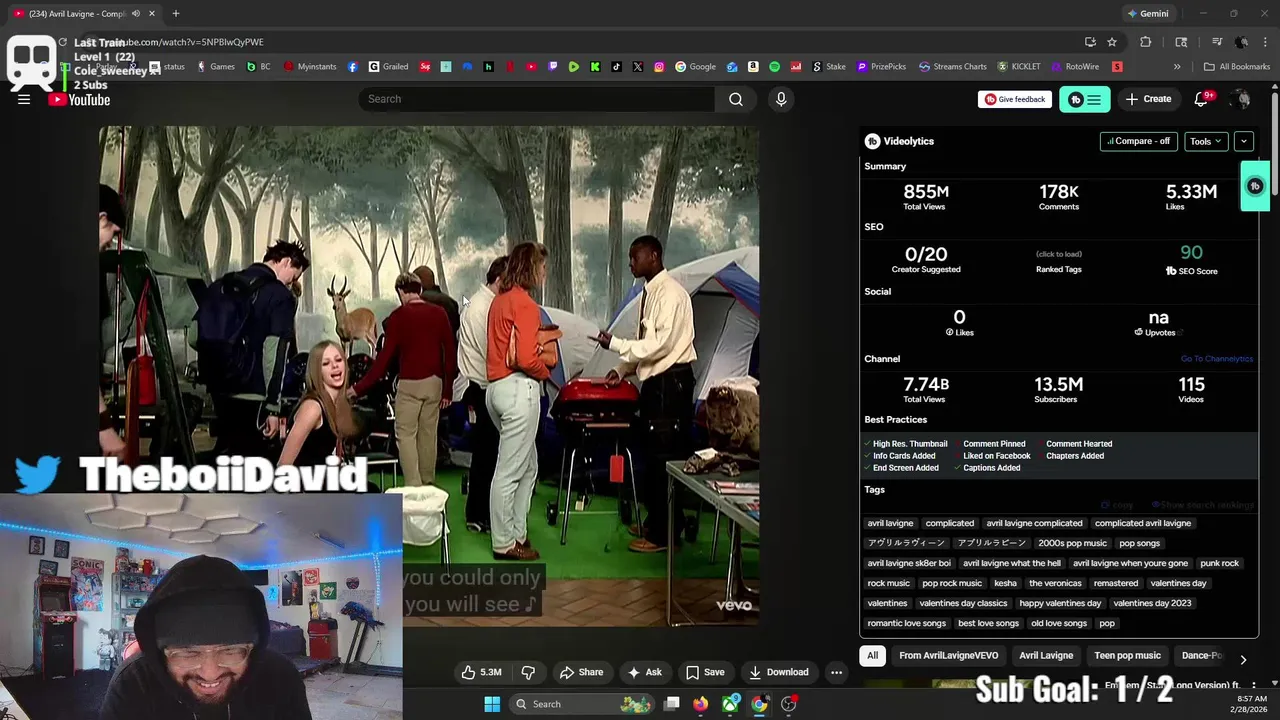Click the 'kesha' tag
1280x720 pixels.
coord(1005,583)
